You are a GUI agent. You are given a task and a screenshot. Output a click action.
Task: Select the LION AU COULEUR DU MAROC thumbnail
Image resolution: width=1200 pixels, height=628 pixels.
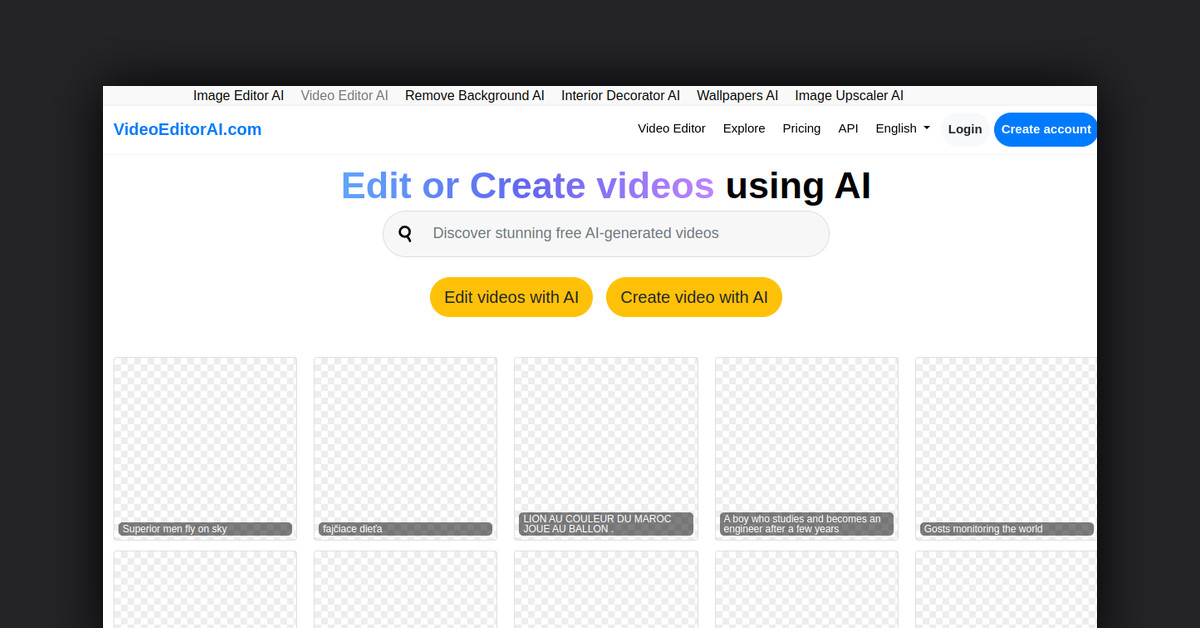pyautogui.click(x=605, y=447)
